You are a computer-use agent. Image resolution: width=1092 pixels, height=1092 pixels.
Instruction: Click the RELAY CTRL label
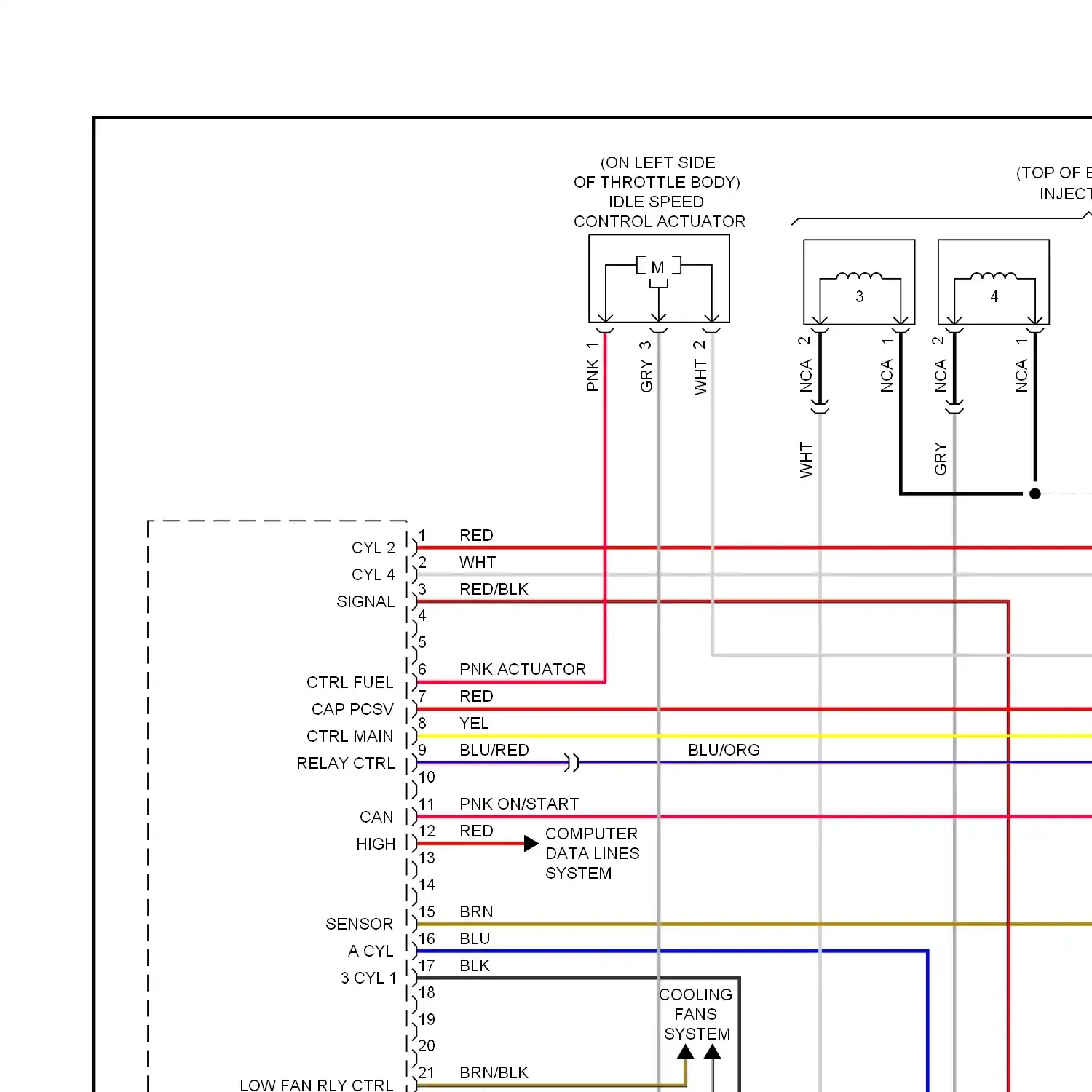click(x=345, y=763)
